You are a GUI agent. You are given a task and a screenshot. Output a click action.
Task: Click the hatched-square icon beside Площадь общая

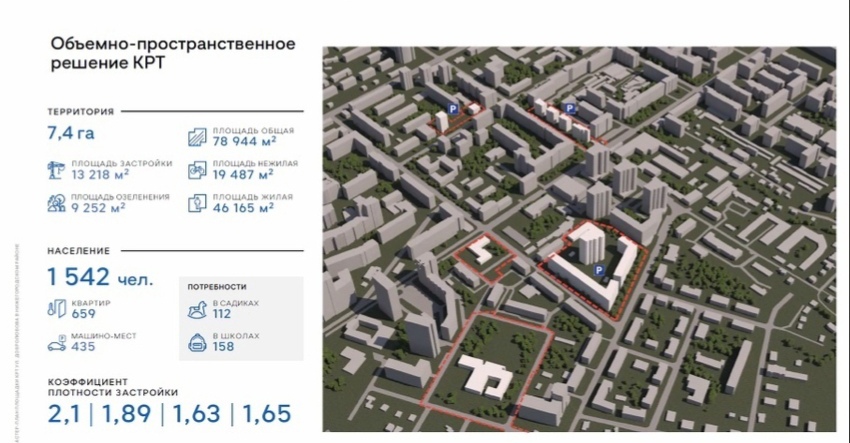197,137
